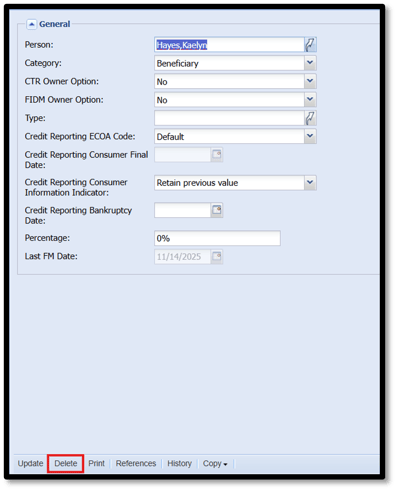This screenshot has height=491, width=397.
Task: Click the Retain previous value field
Action: pos(229,183)
